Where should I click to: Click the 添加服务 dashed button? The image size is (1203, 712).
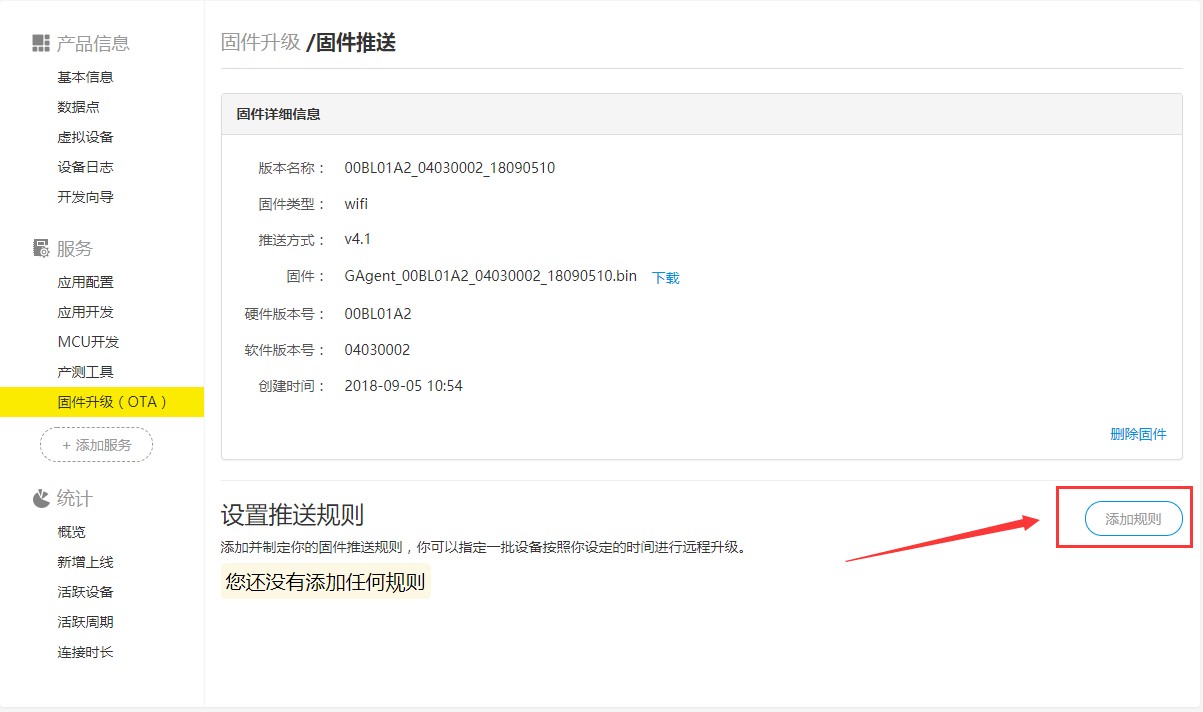(x=96, y=445)
